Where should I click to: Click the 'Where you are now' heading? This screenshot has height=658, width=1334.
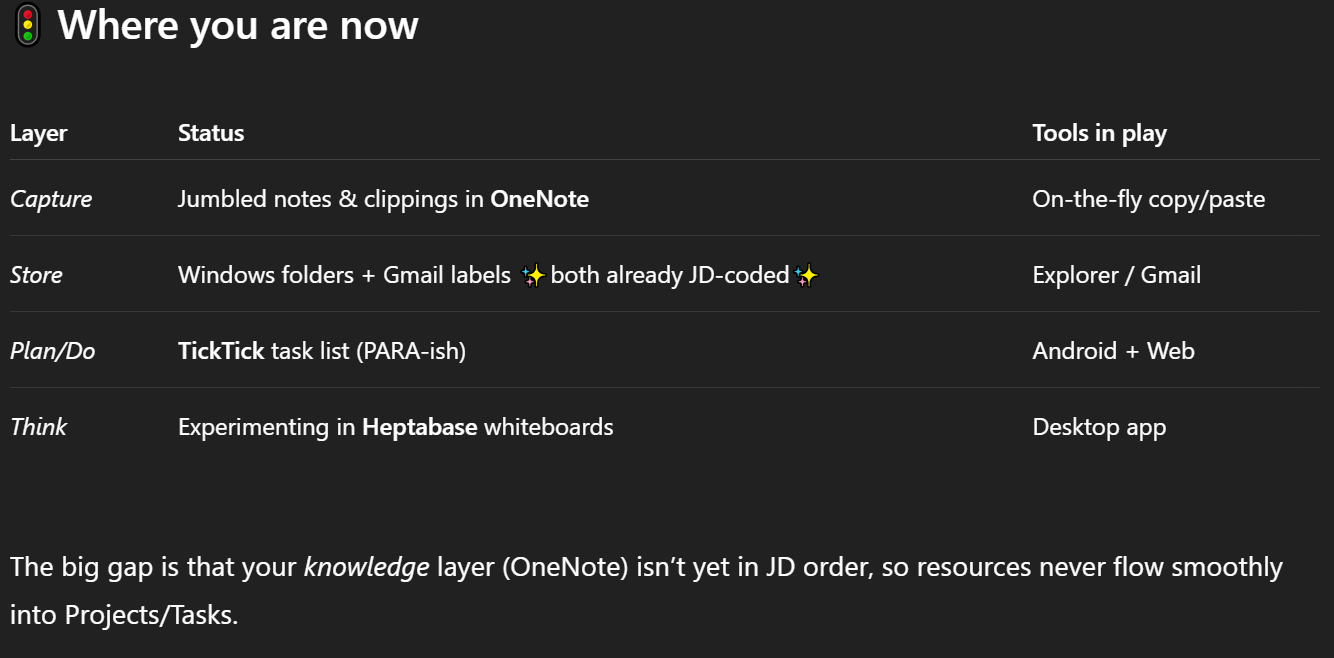coord(238,25)
